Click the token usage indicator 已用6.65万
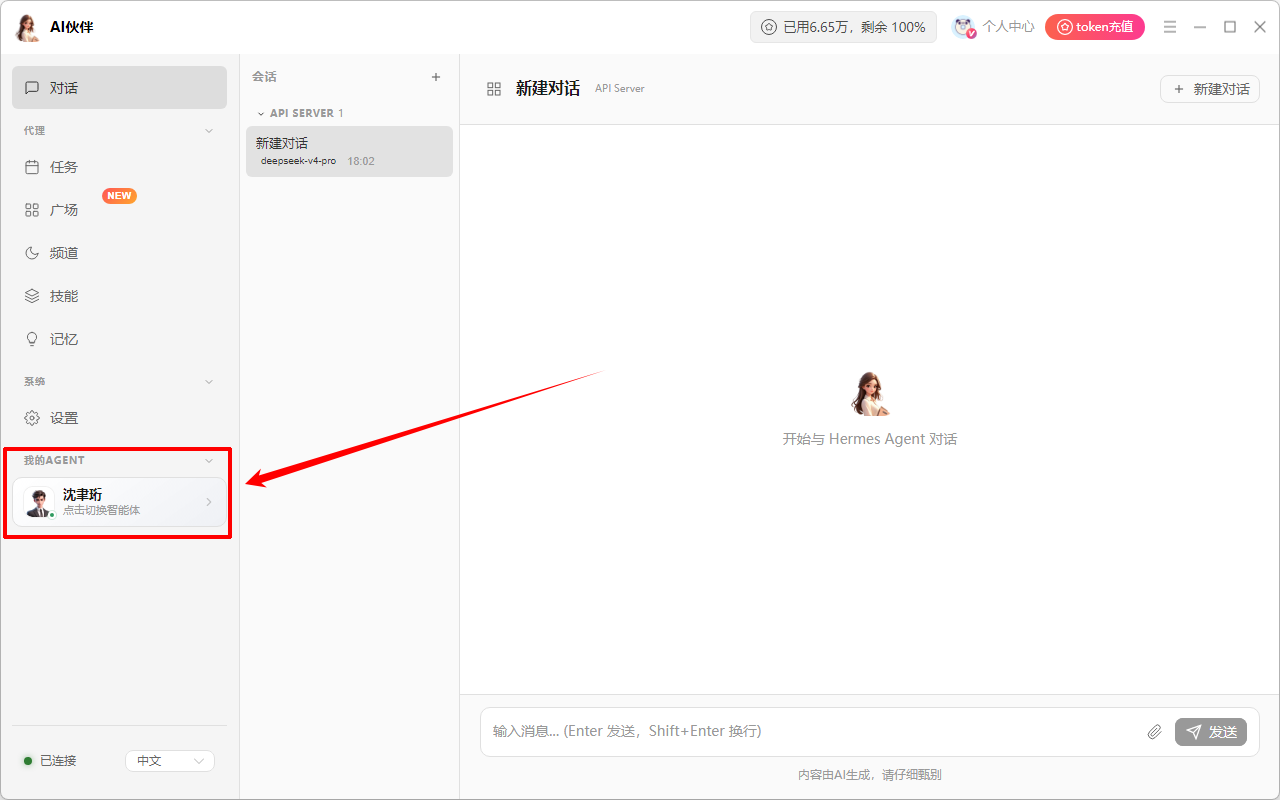 843,27
